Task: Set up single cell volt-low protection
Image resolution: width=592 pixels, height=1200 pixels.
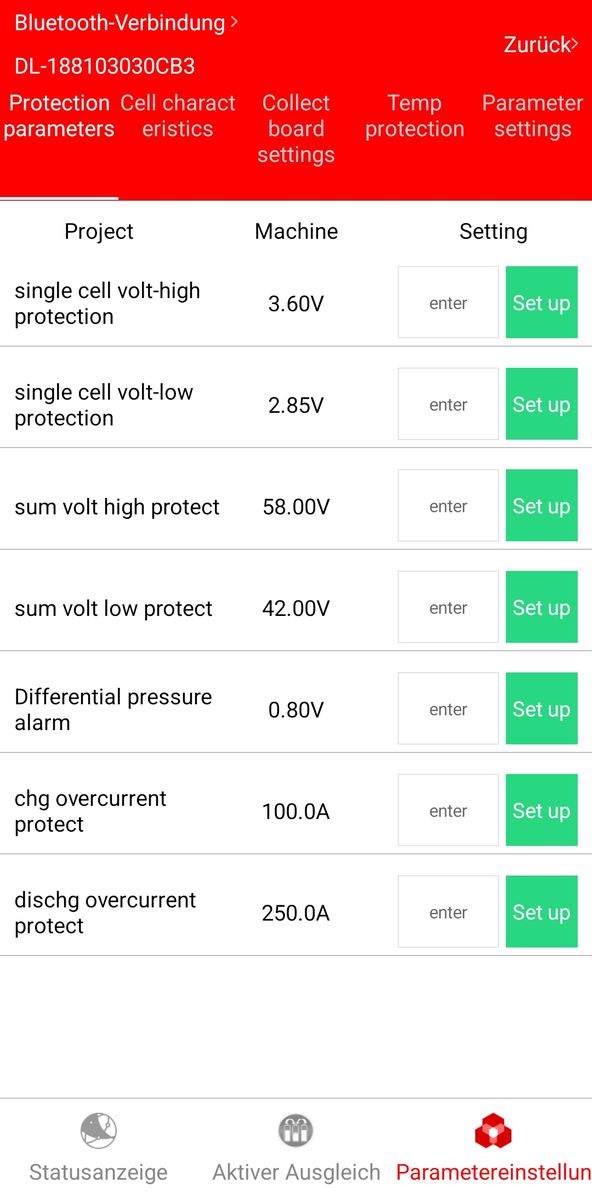Action: tap(541, 404)
